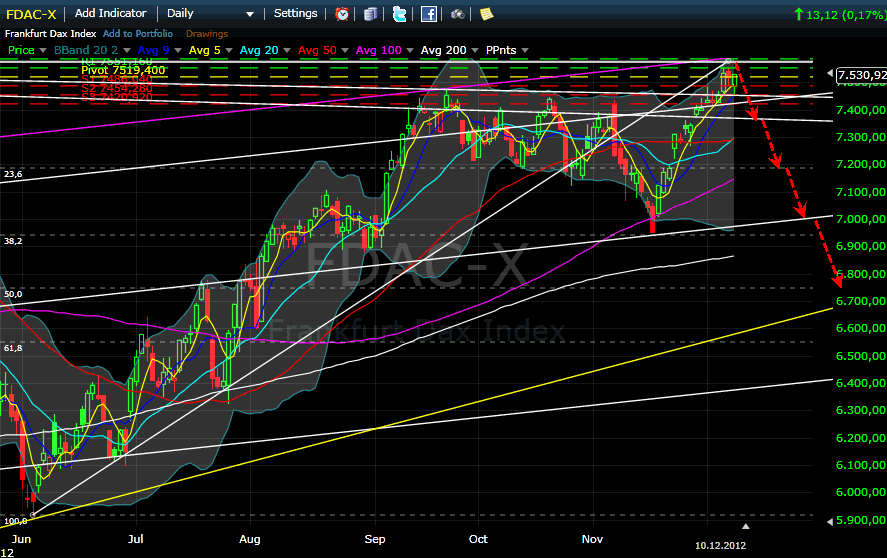Click the current price tag 7.530,92

click(861, 75)
